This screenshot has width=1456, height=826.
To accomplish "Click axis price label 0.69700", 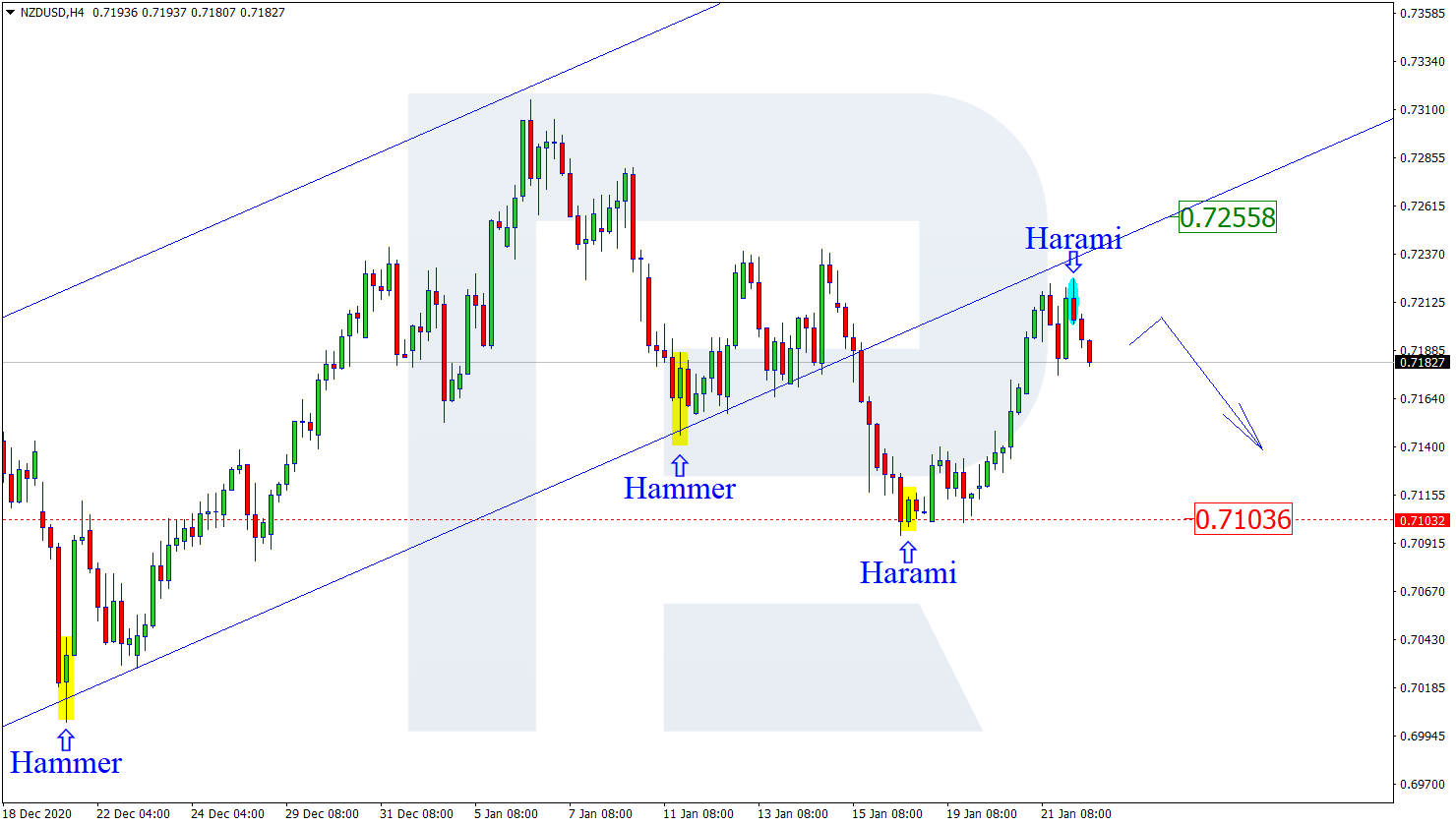I will point(1423,785).
